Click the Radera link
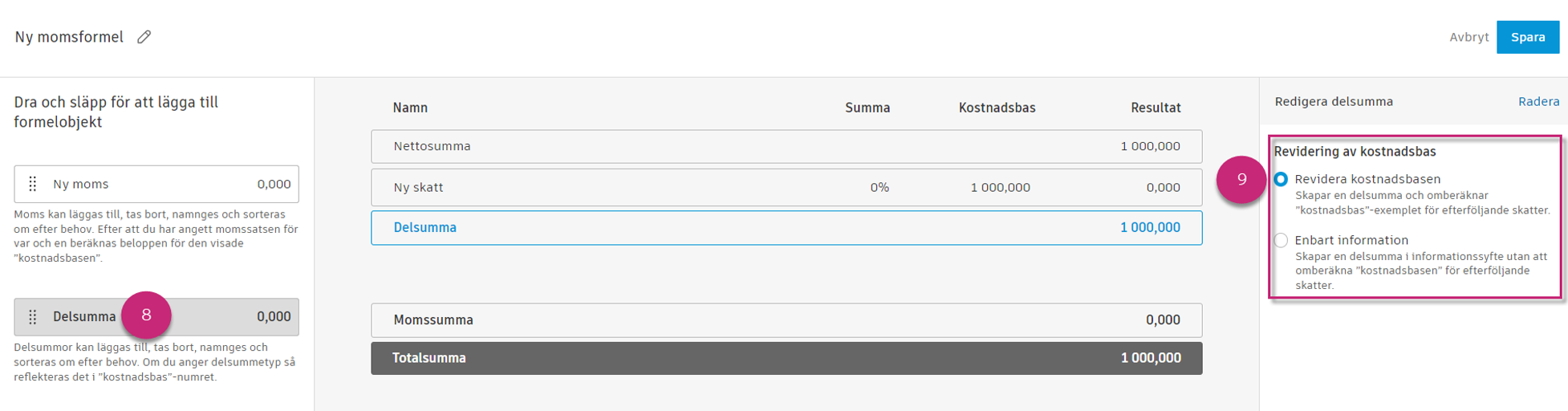Image resolution: width=1568 pixels, height=411 pixels. [x=1538, y=101]
